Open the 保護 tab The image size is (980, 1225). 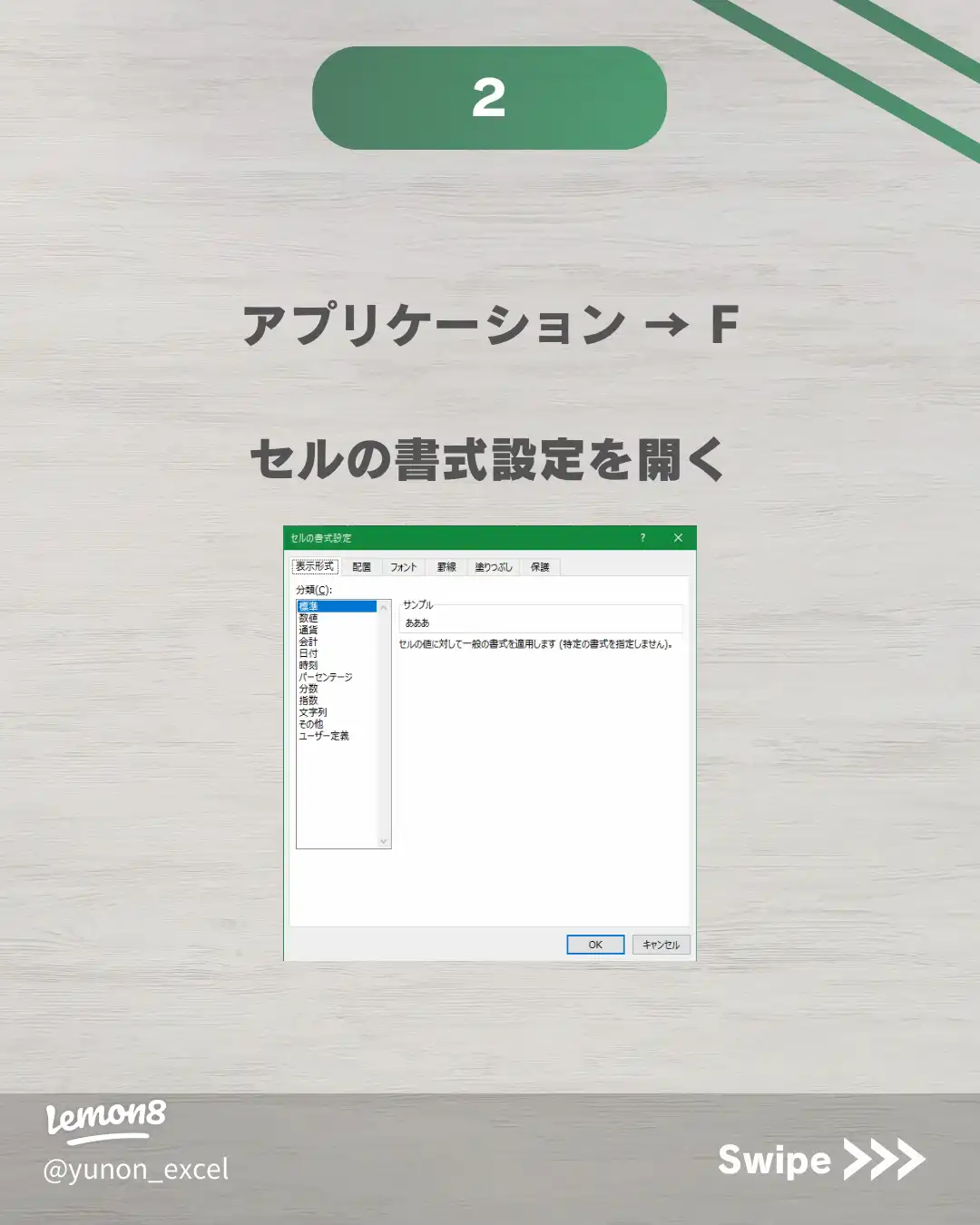click(x=540, y=567)
